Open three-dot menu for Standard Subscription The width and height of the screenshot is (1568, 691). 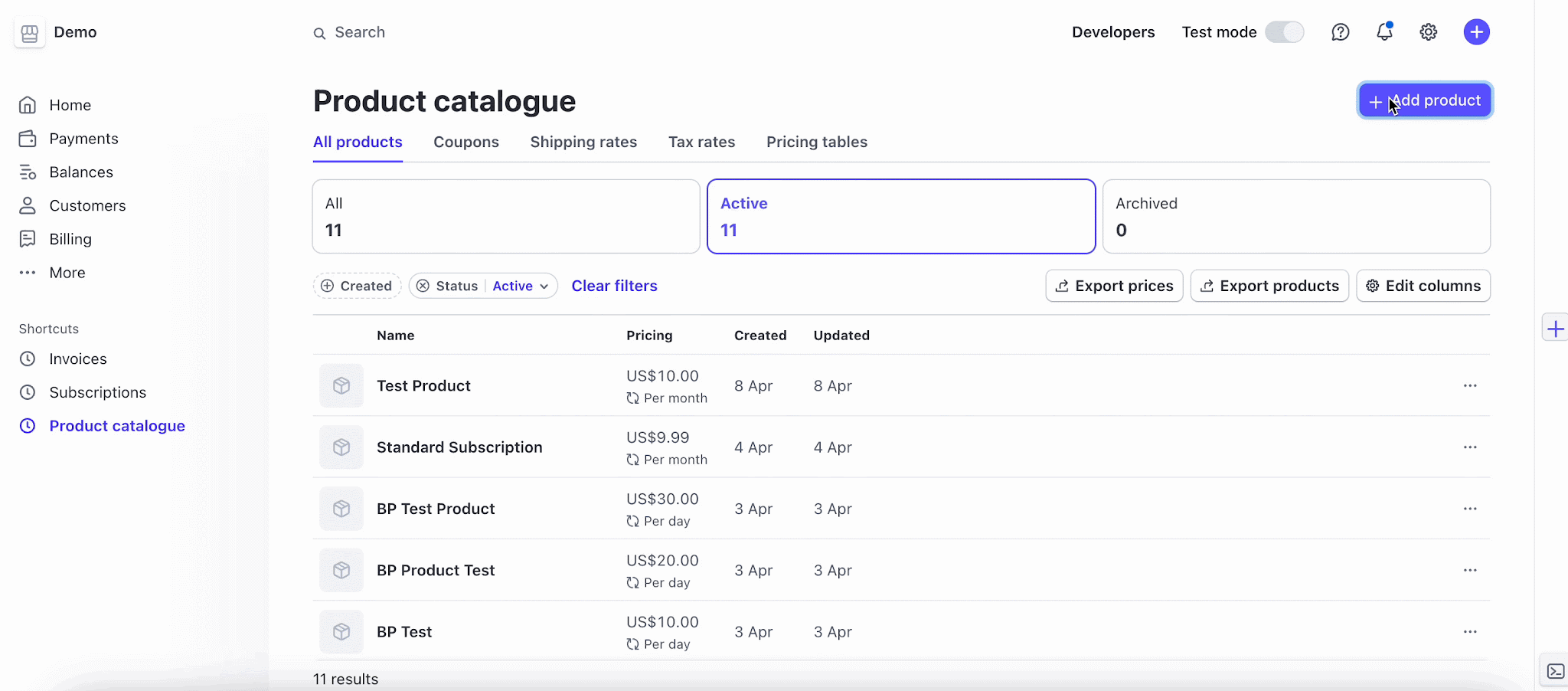click(x=1470, y=447)
